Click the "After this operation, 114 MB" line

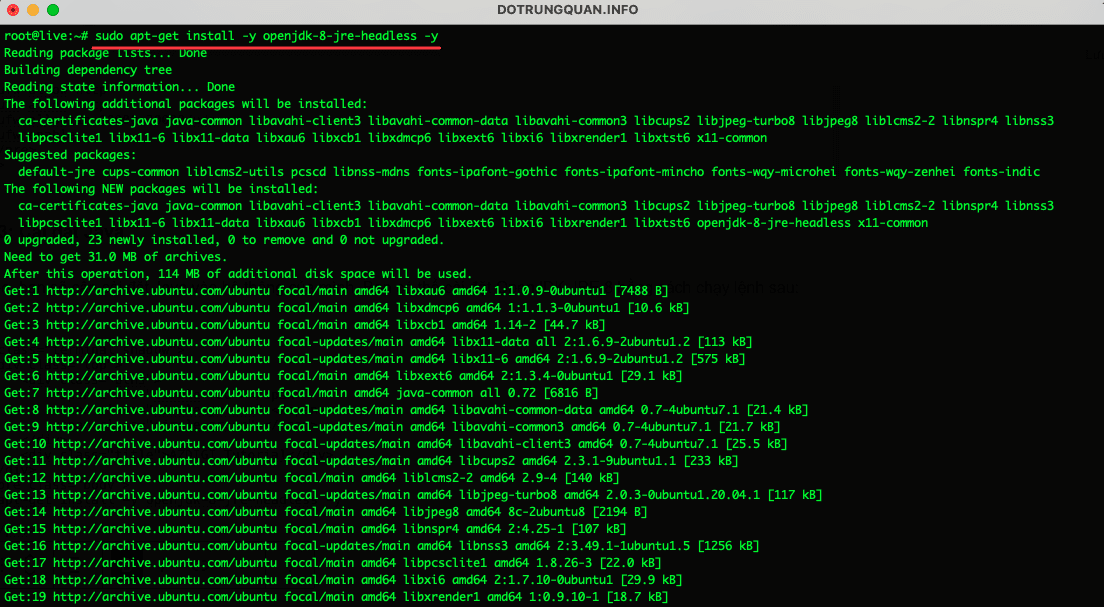[x=238, y=274]
